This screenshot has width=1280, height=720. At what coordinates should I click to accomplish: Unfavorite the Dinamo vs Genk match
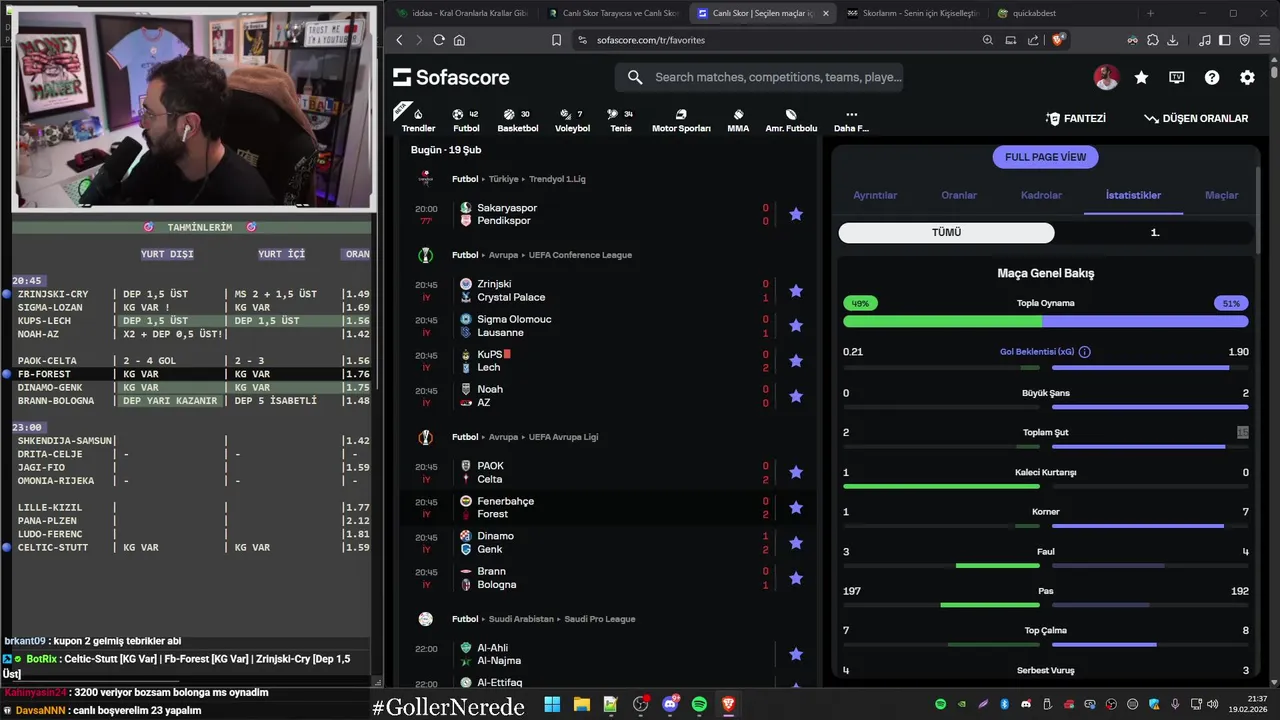[796, 542]
